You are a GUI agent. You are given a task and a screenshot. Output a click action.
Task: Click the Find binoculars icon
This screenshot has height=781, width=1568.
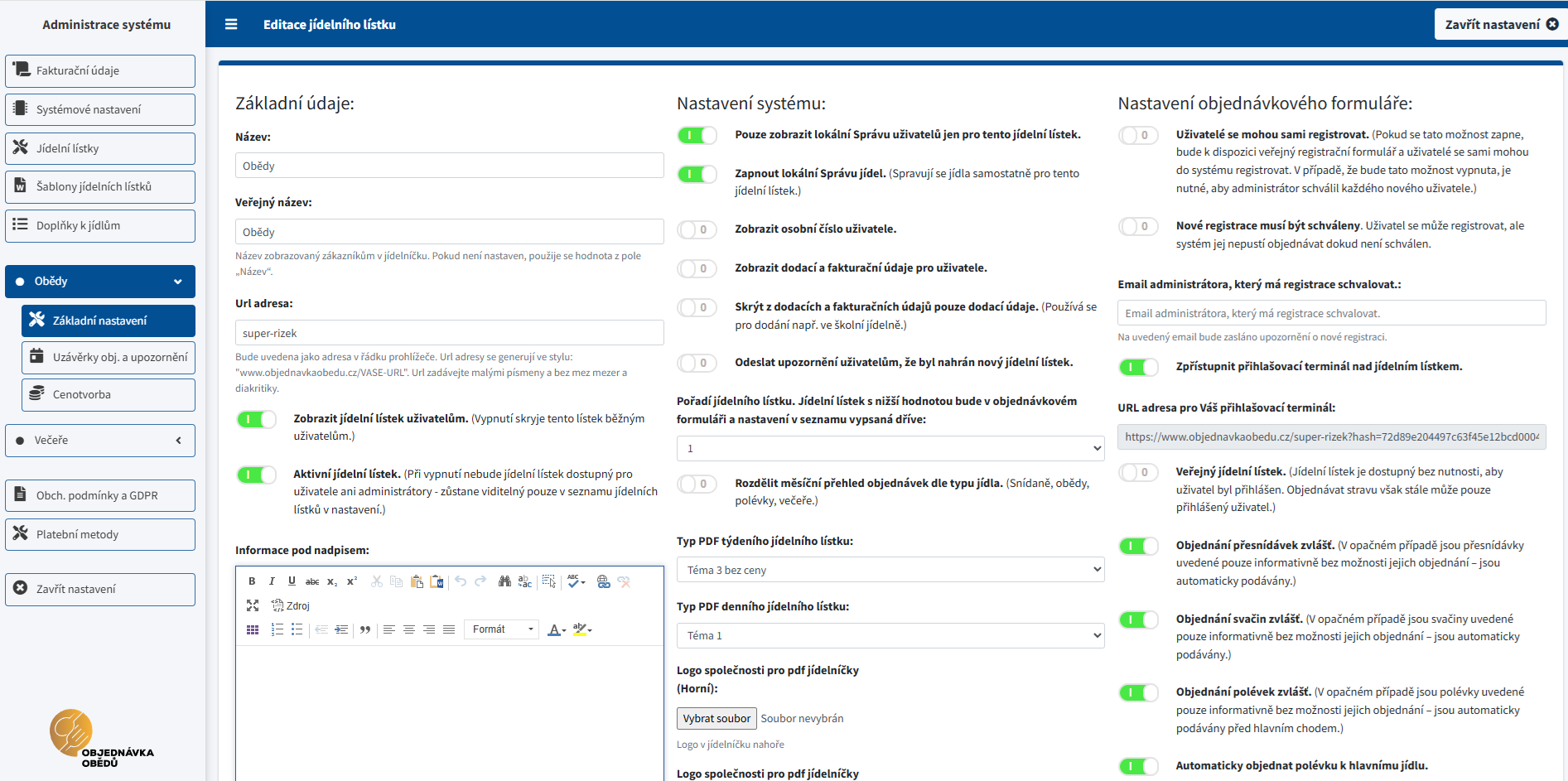[504, 581]
